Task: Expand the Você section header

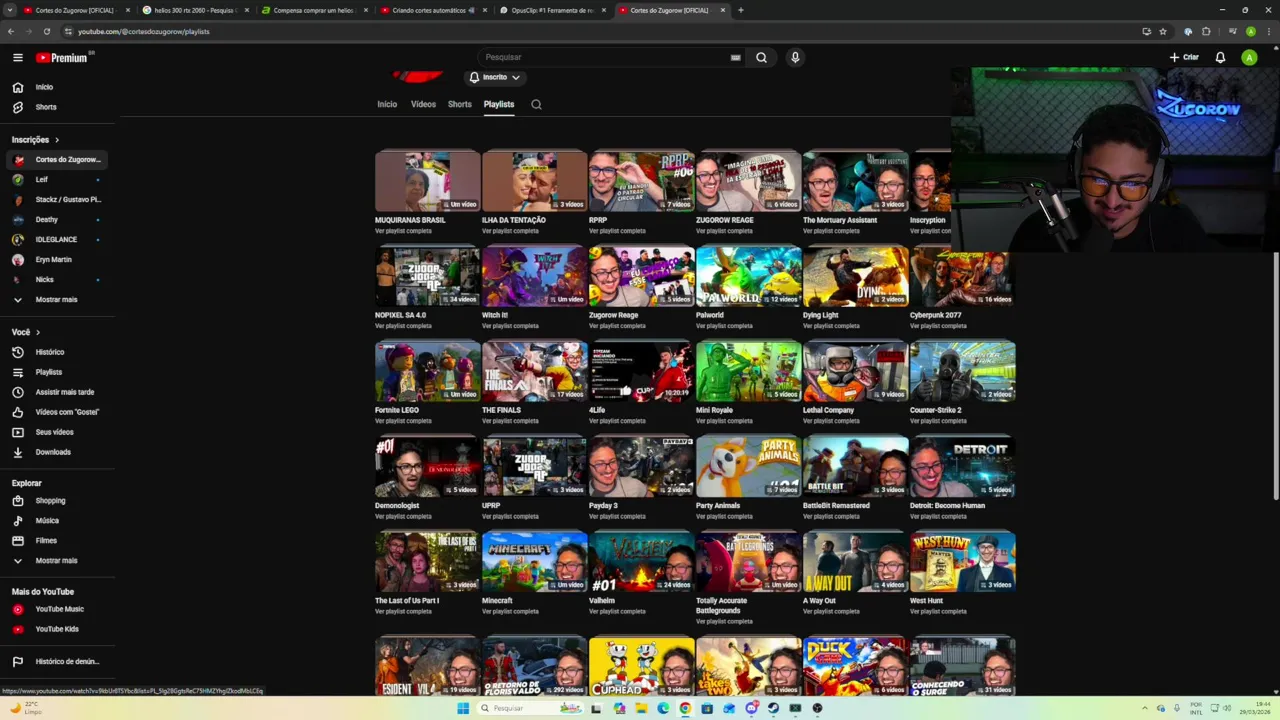Action: point(26,332)
